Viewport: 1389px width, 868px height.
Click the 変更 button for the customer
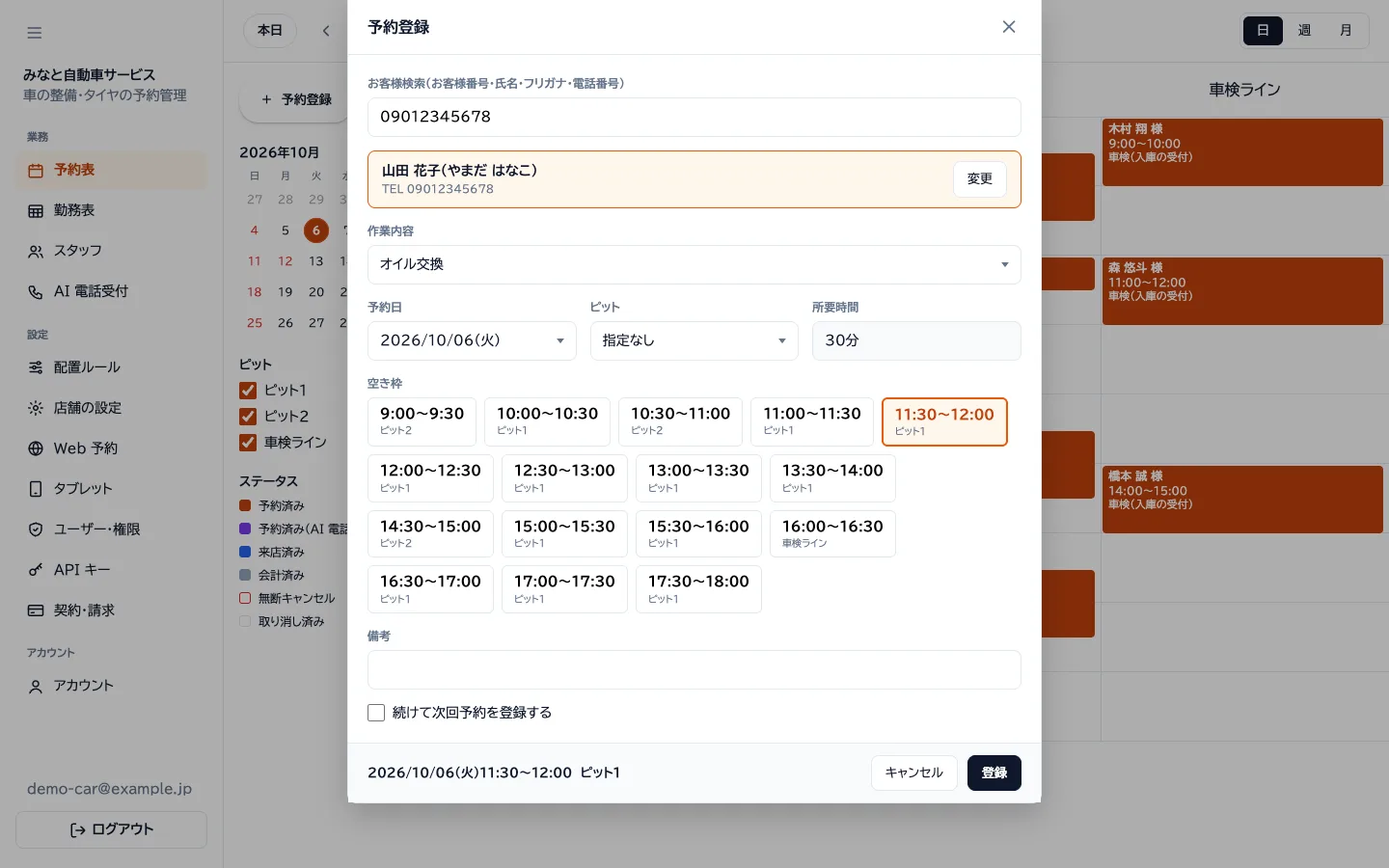(x=980, y=179)
